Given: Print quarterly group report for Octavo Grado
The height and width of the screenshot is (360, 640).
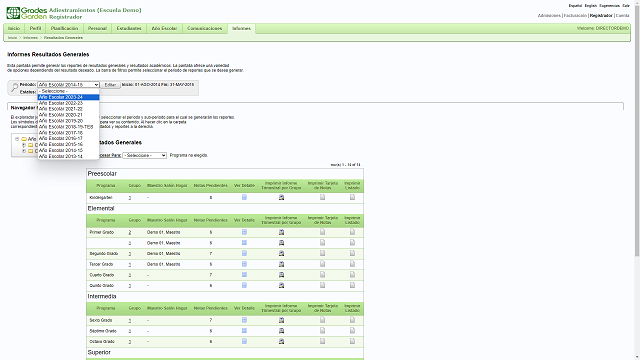Looking at the screenshot, I should tap(281, 341).
